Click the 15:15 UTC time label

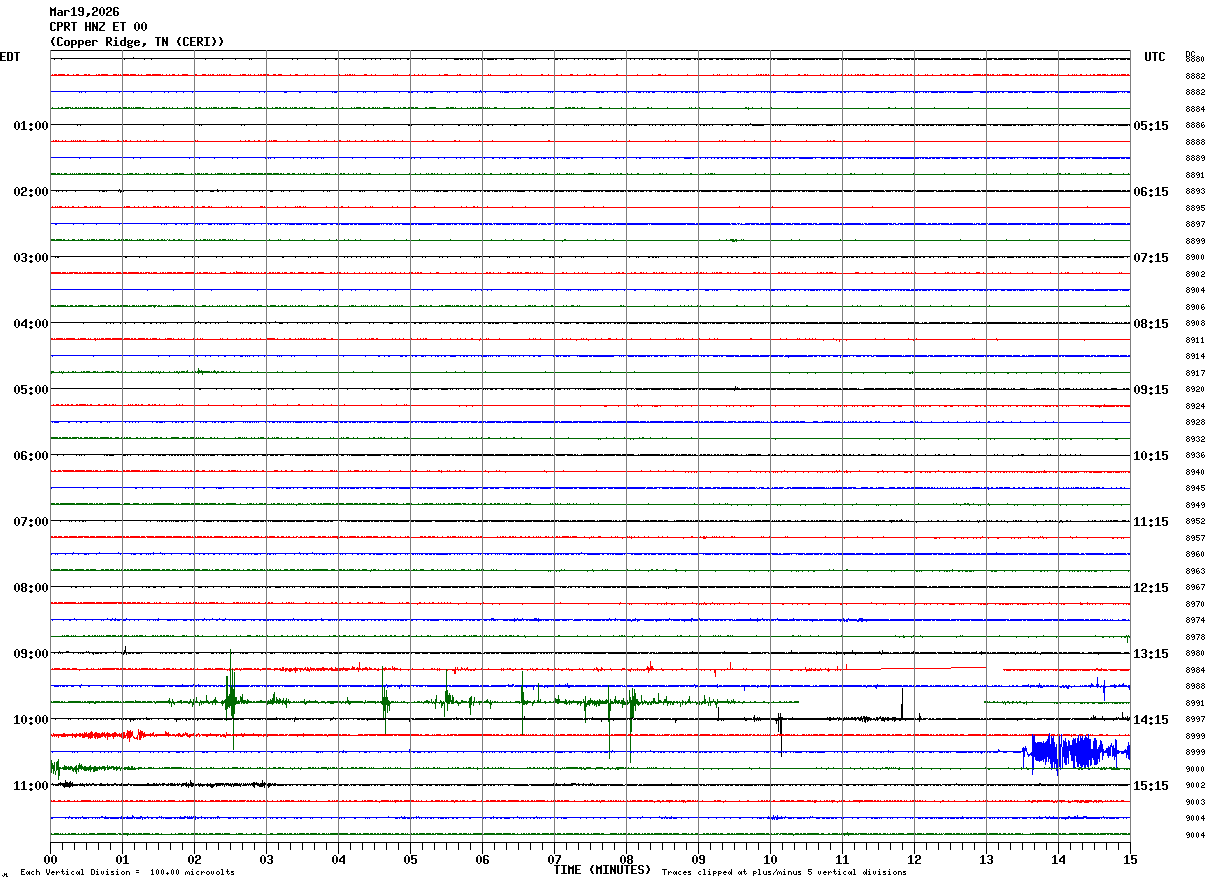(x=1151, y=786)
